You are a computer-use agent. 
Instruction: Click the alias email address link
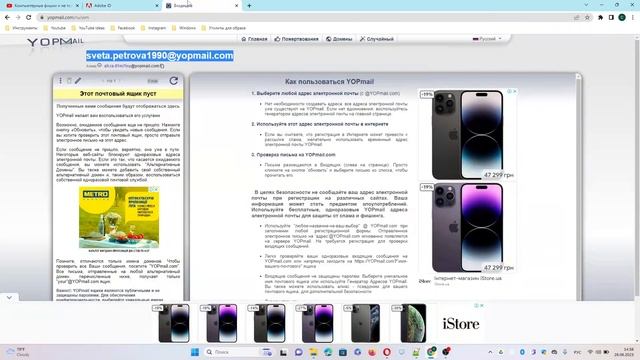coord(131,66)
